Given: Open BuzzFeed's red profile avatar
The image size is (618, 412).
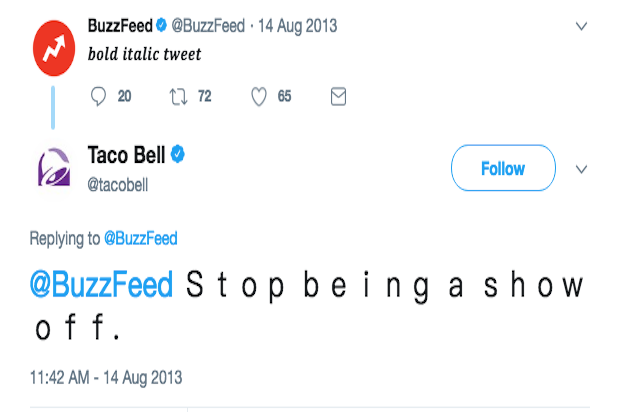Looking at the screenshot, I should pyautogui.click(x=52, y=43).
